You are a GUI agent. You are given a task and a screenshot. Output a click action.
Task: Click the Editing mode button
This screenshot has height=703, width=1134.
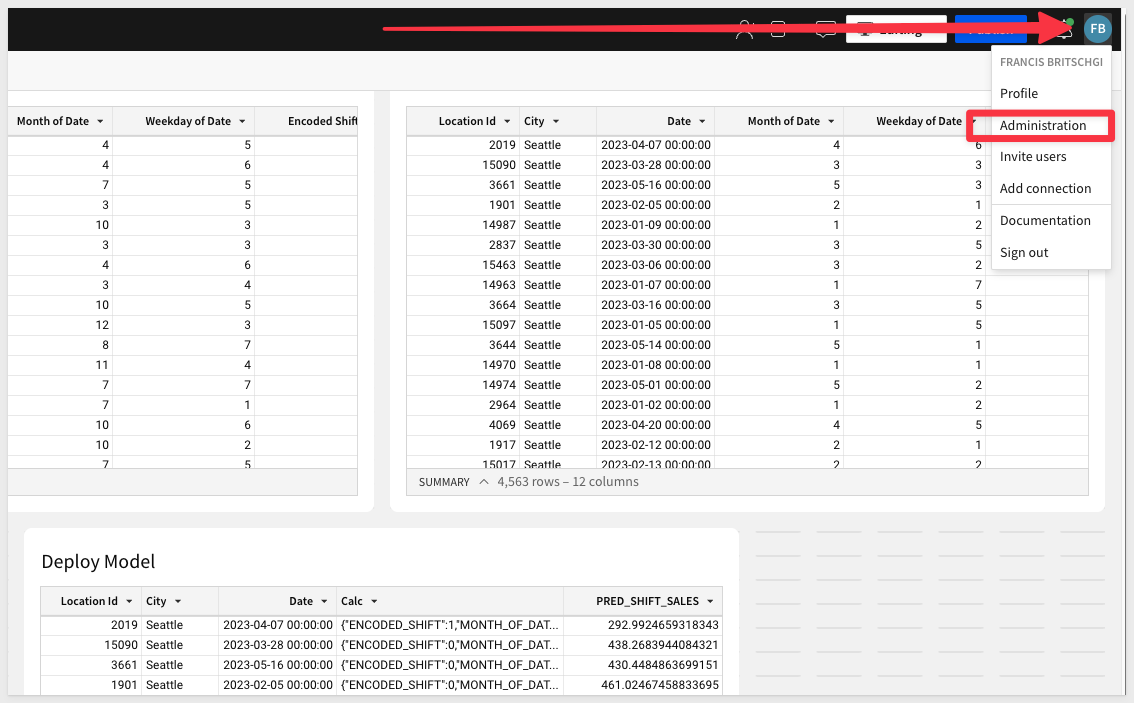(896, 30)
